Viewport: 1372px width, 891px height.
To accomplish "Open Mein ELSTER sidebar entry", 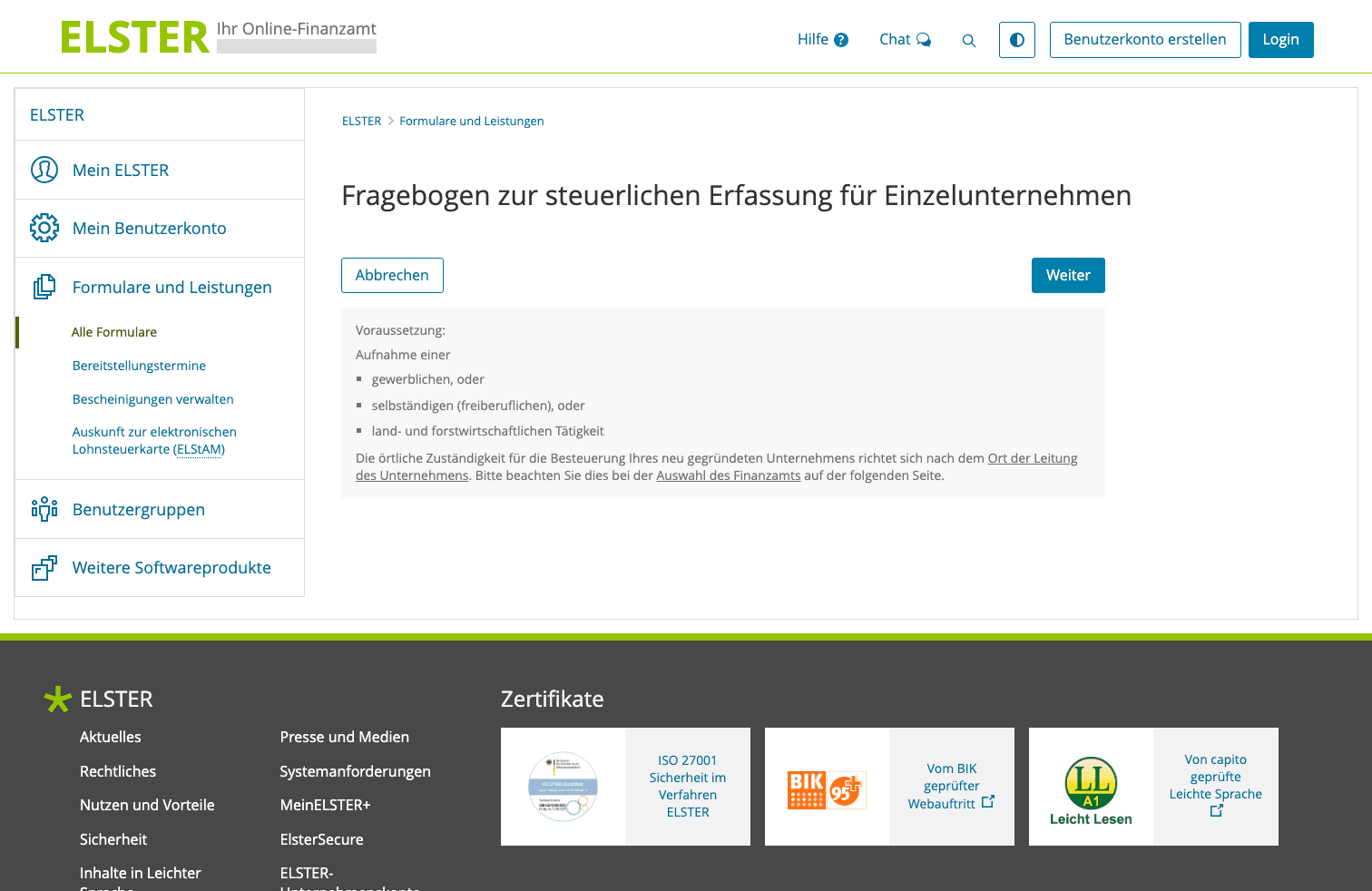I will (x=121, y=171).
